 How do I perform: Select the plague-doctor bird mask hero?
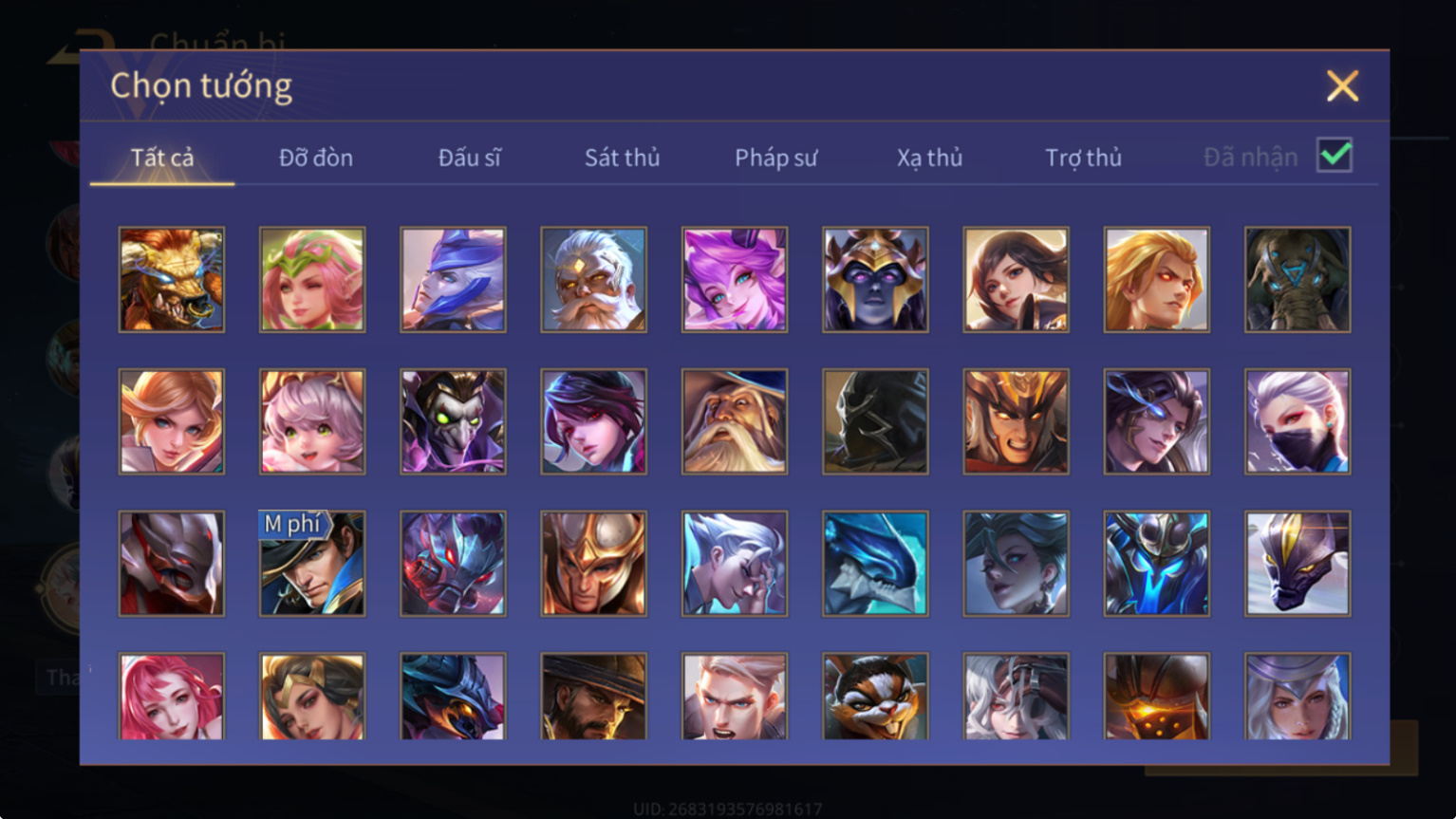(x=453, y=421)
